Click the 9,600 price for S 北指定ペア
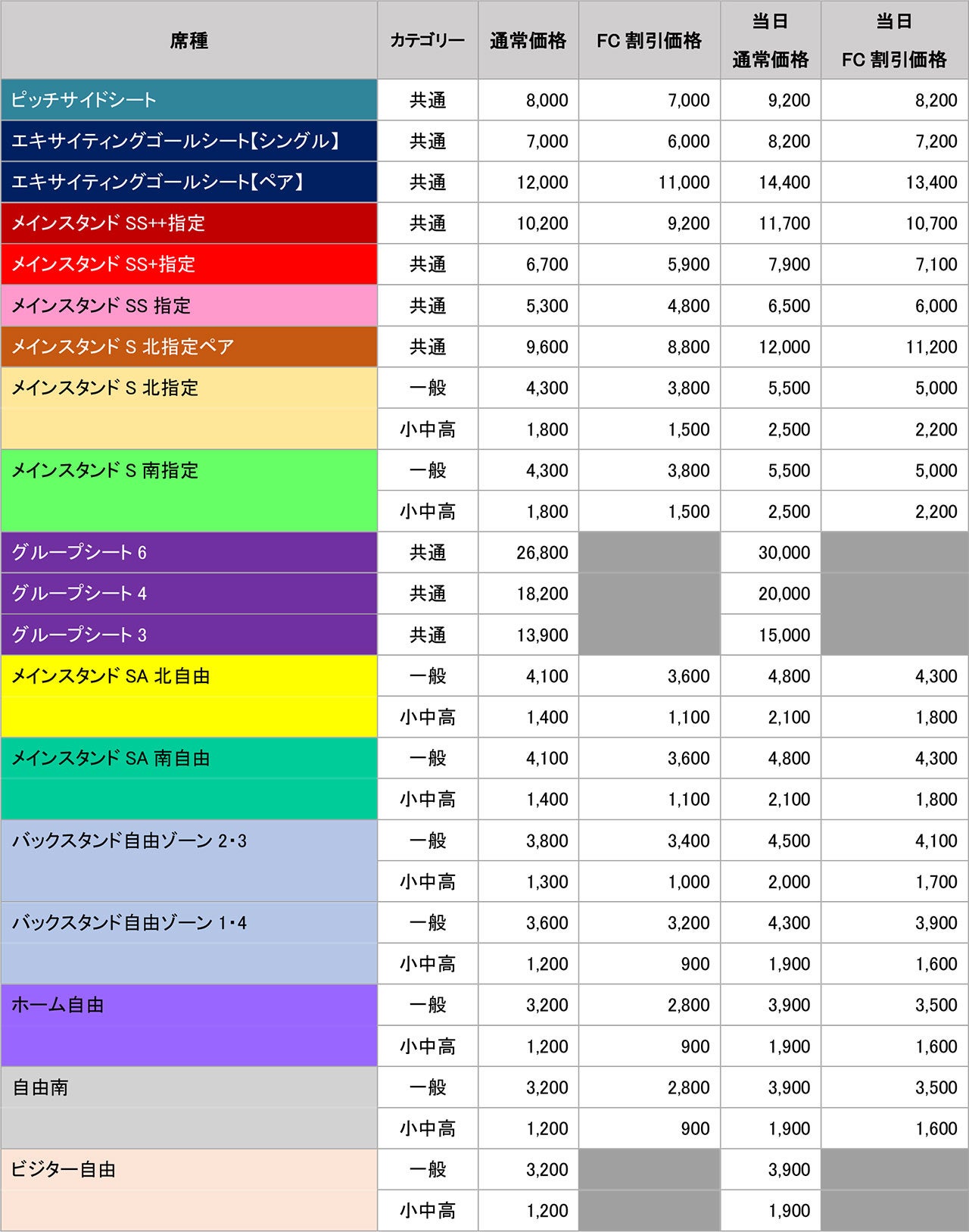969x1232 pixels. pos(528,347)
